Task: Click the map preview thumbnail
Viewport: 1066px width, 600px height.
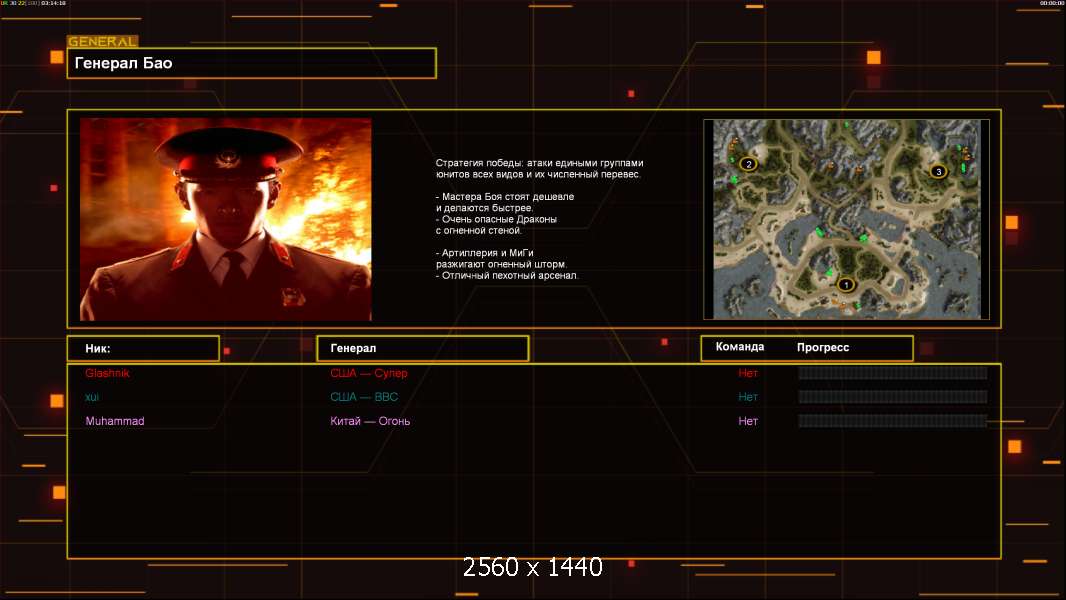Action: pyautogui.click(x=846, y=219)
